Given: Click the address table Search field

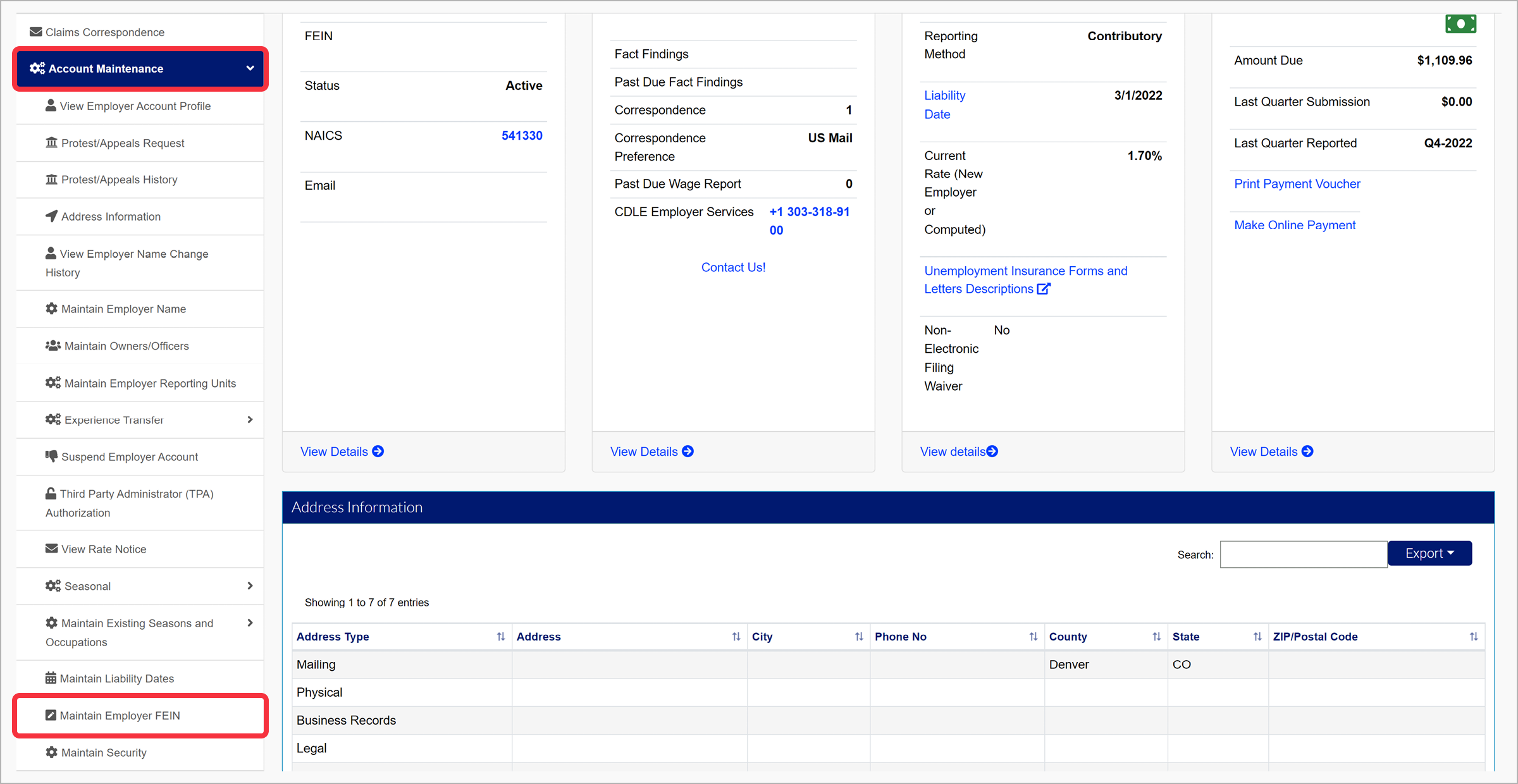Looking at the screenshot, I should [x=1303, y=554].
